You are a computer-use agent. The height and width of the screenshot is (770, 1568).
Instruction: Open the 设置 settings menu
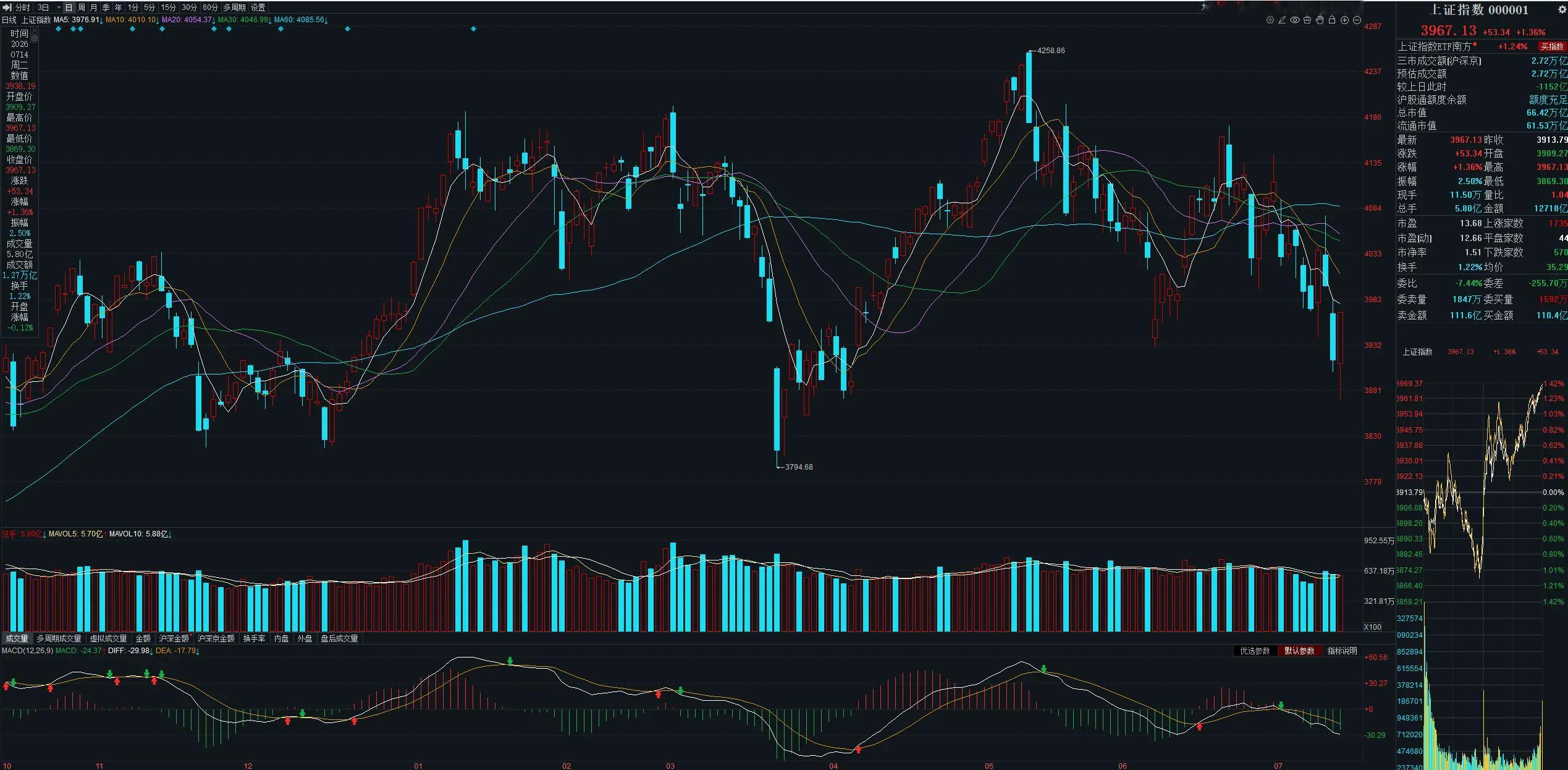pyautogui.click(x=258, y=7)
